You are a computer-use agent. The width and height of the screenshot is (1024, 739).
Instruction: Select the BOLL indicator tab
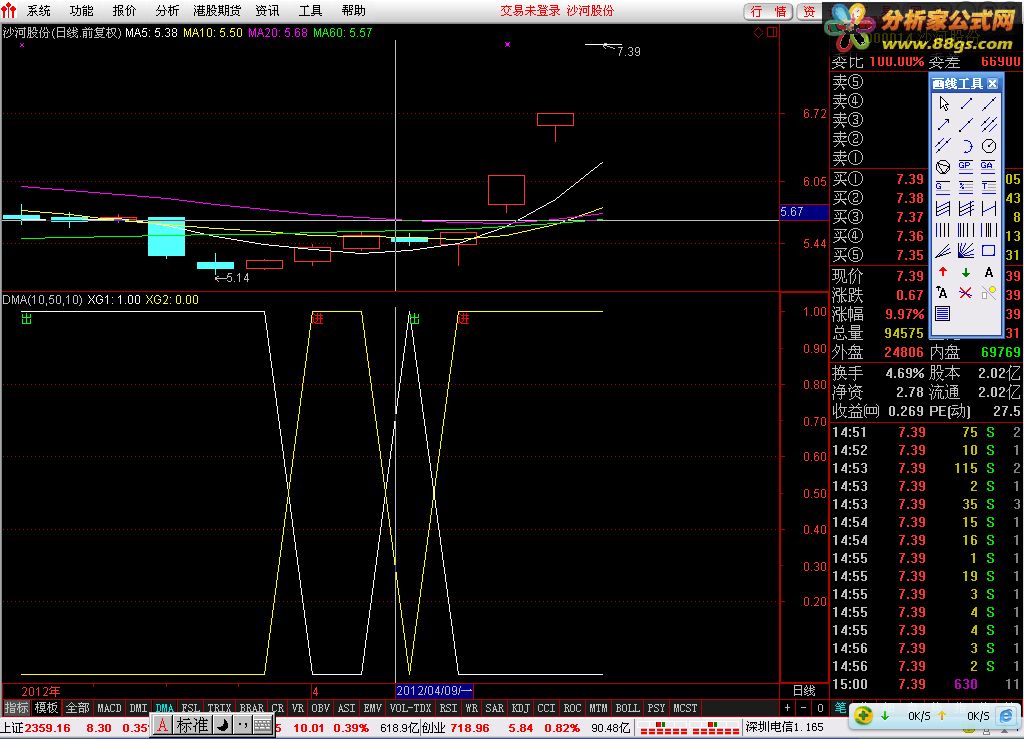(x=628, y=708)
